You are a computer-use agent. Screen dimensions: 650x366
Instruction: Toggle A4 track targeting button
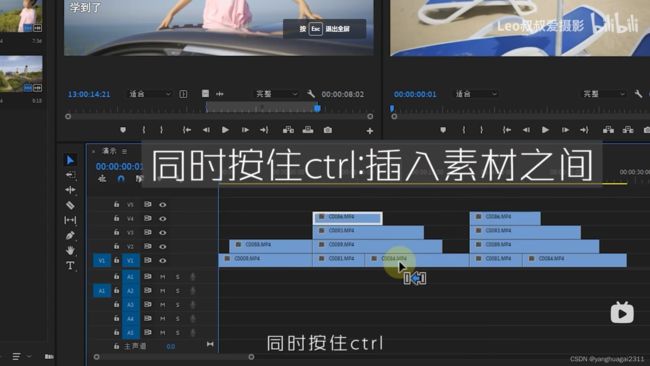coord(131,319)
